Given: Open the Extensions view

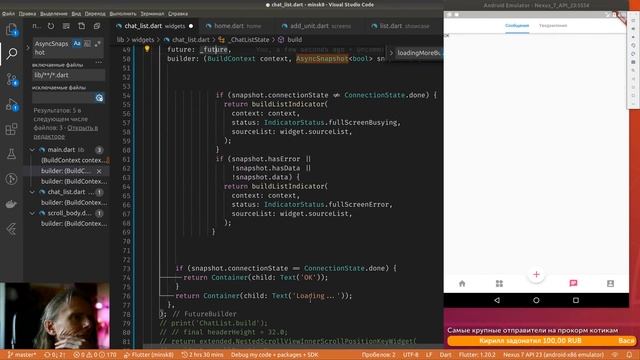Looking at the screenshot, I should coord(11,129).
